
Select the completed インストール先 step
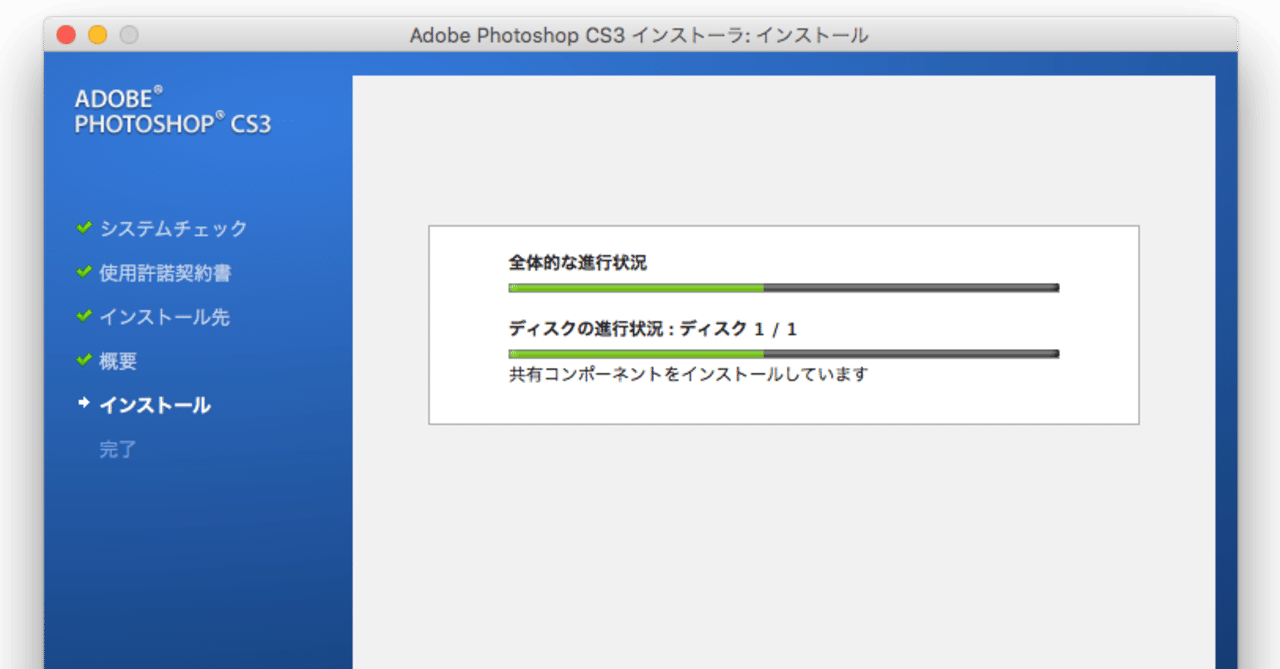(x=166, y=316)
